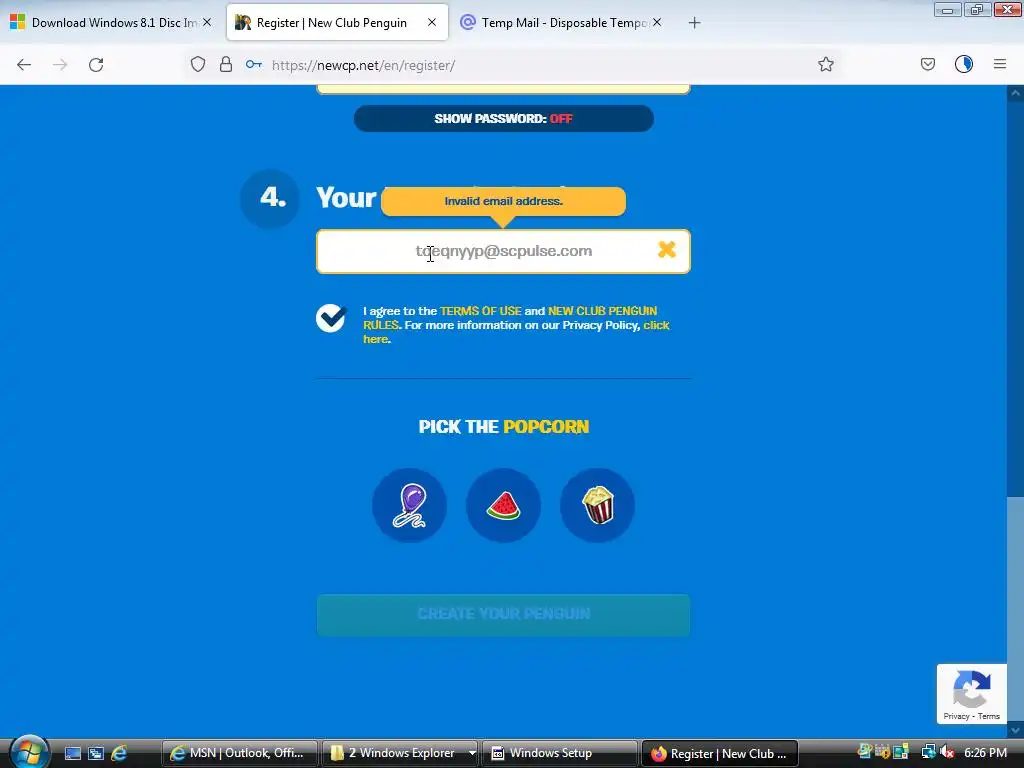Click the padlock site security icon
Screen dimensions: 1024x768
(x=225, y=64)
